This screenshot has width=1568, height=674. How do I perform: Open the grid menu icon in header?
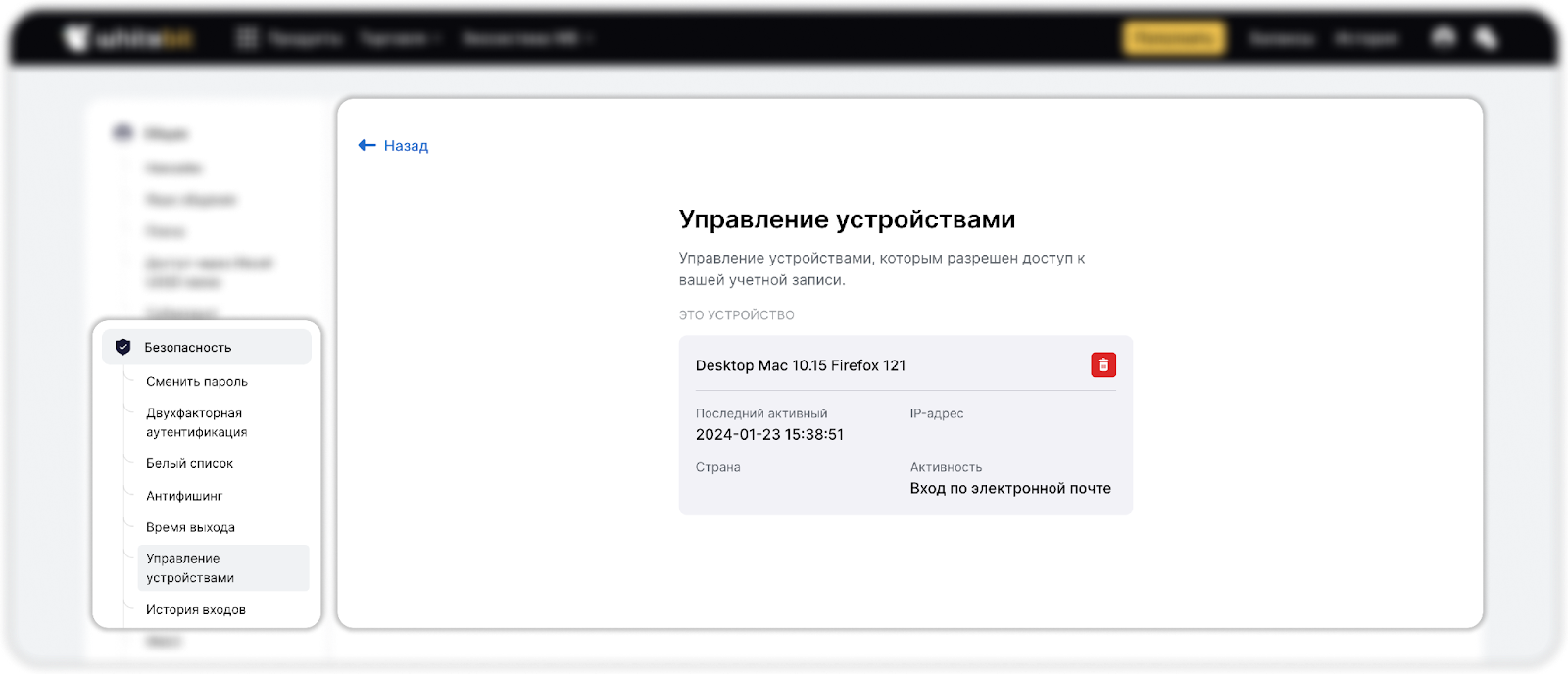(x=247, y=39)
